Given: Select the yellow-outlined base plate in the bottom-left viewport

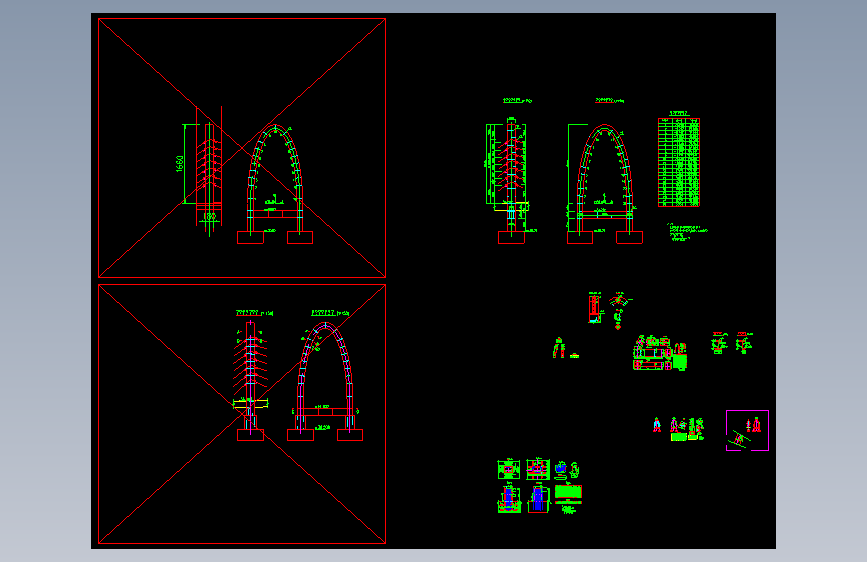Looking at the screenshot, I should [250, 404].
